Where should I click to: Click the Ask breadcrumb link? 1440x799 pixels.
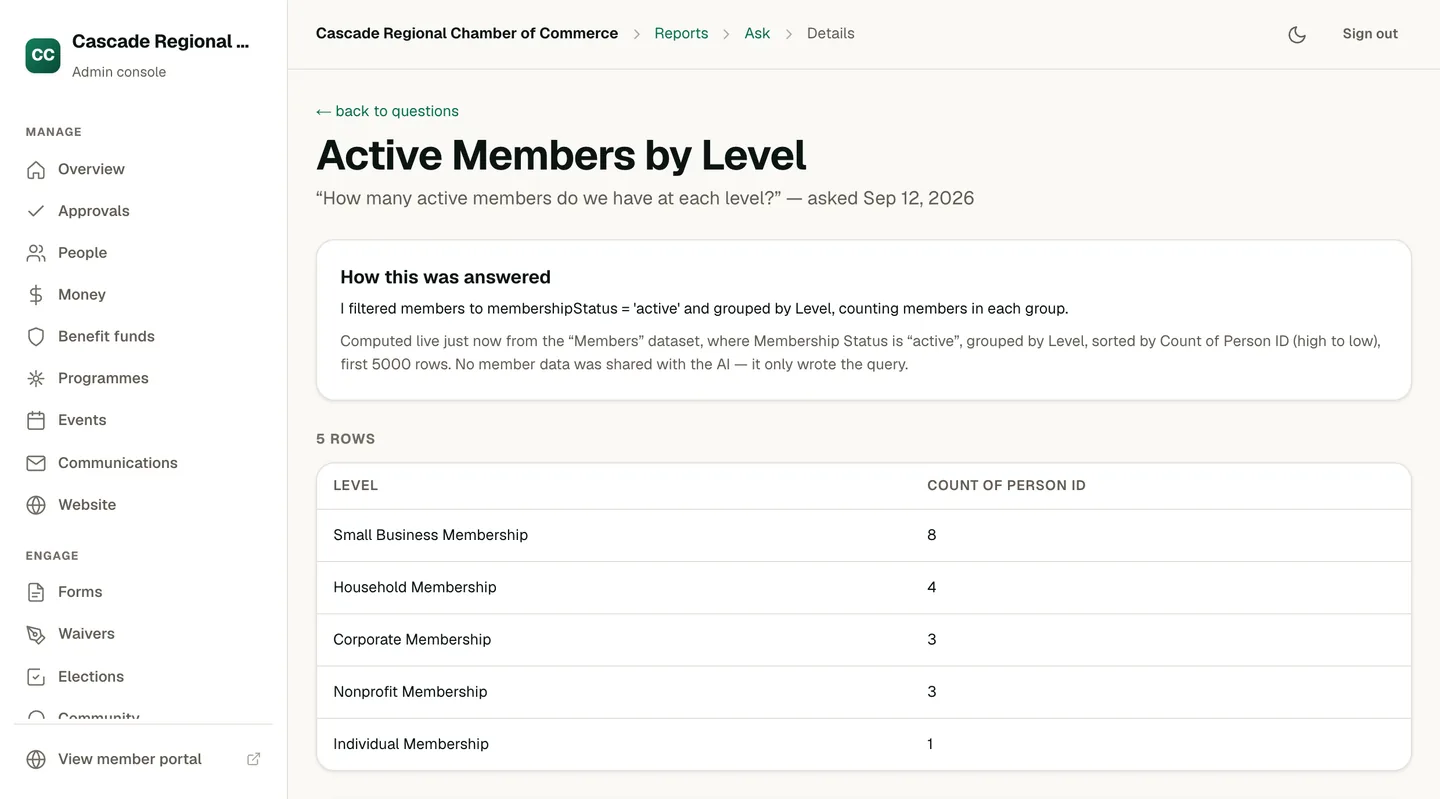(757, 33)
